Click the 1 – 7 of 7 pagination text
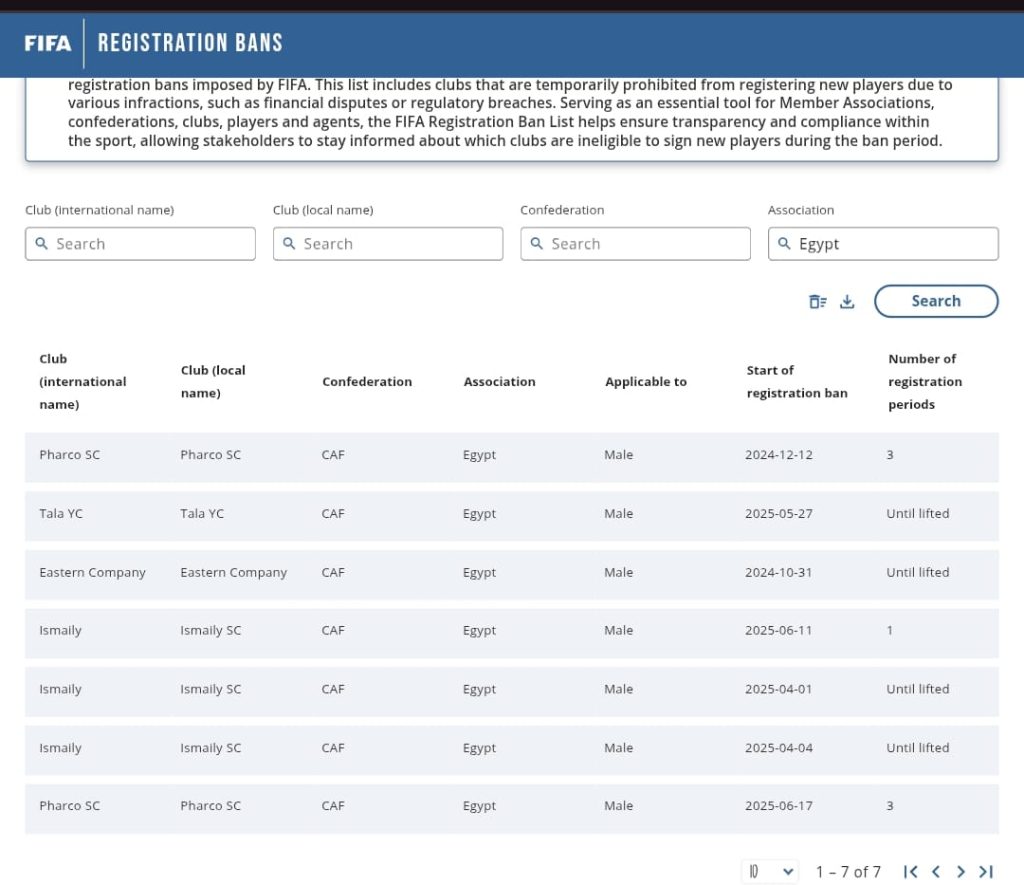The width and height of the screenshot is (1024, 885). (x=848, y=872)
